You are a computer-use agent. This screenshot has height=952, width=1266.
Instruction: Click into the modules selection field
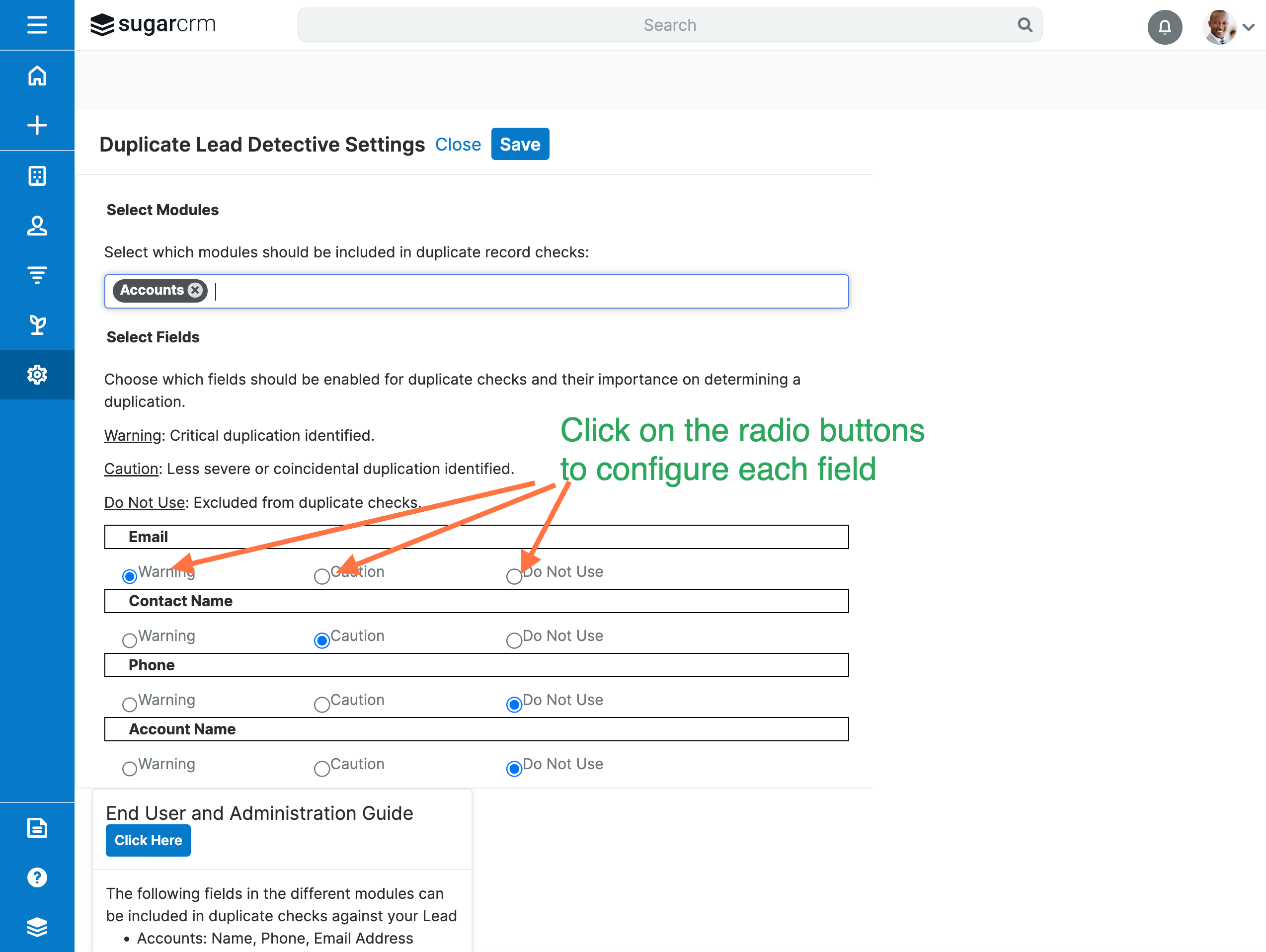click(x=476, y=291)
